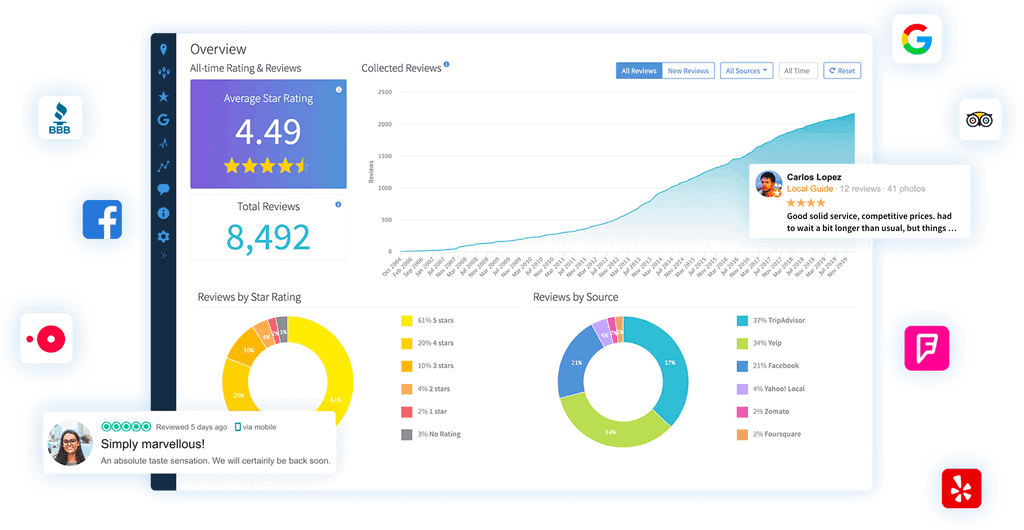
Task: Toggle the 2% Foursquare legend swatch
Action: [x=742, y=434]
